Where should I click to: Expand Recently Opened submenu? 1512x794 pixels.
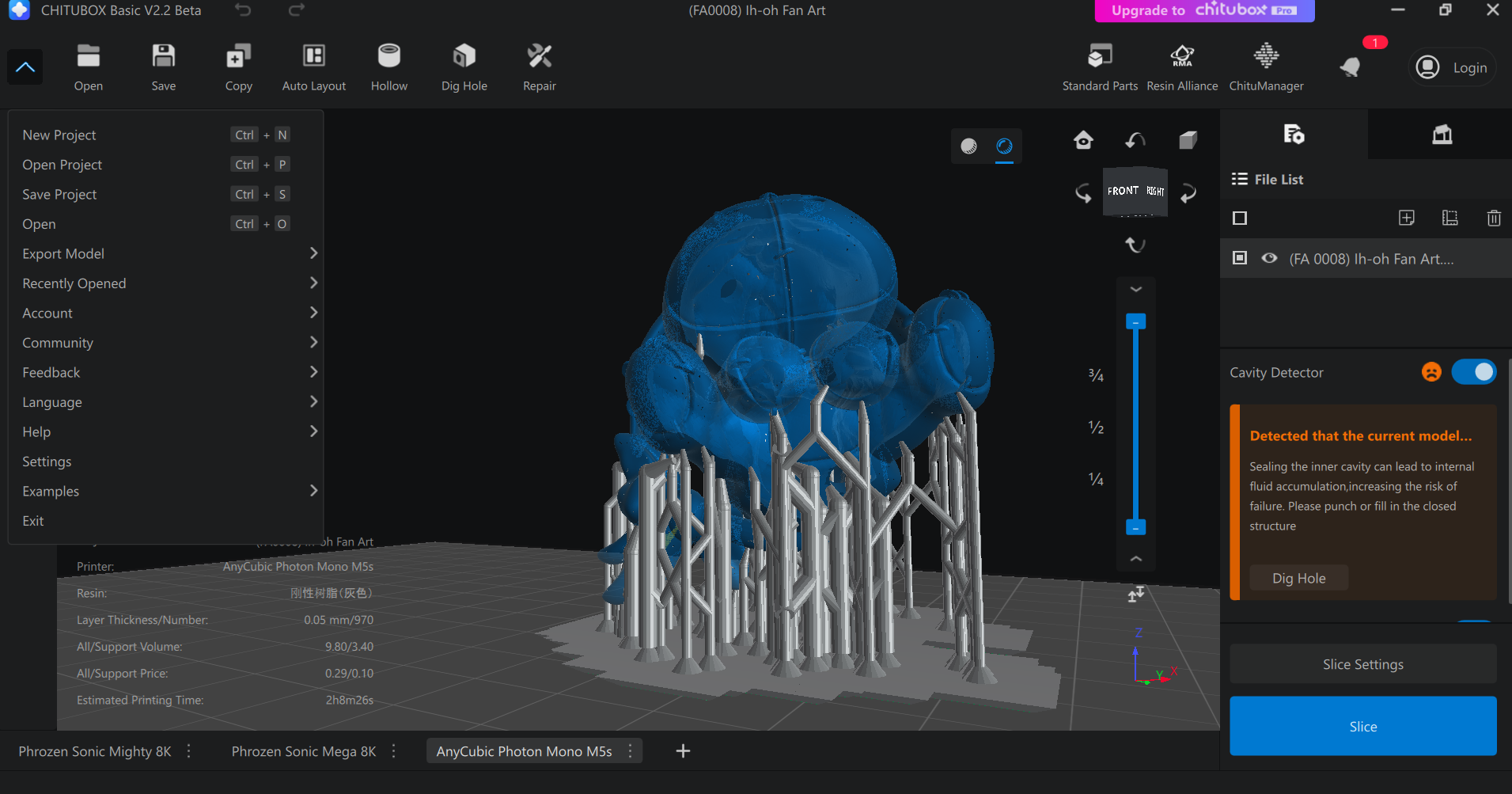click(165, 283)
